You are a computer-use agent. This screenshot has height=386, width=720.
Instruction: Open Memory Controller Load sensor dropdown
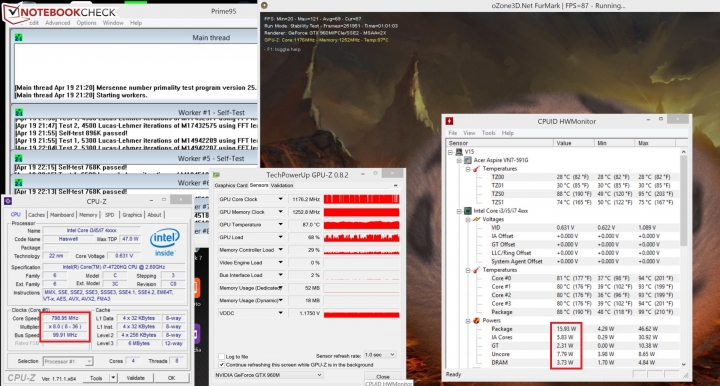click(x=280, y=250)
